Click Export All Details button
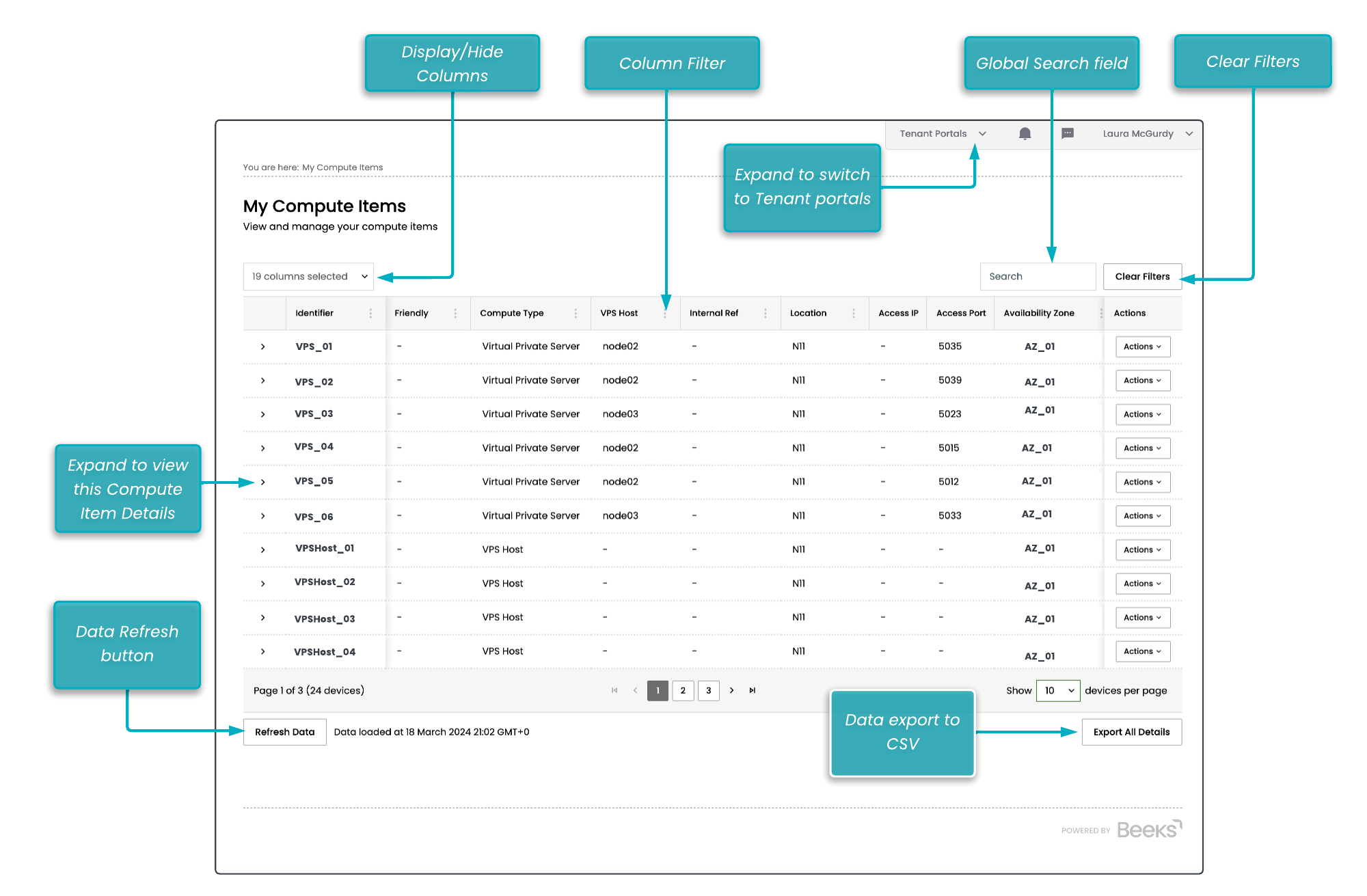The image size is (1367, 896). 1131,732
